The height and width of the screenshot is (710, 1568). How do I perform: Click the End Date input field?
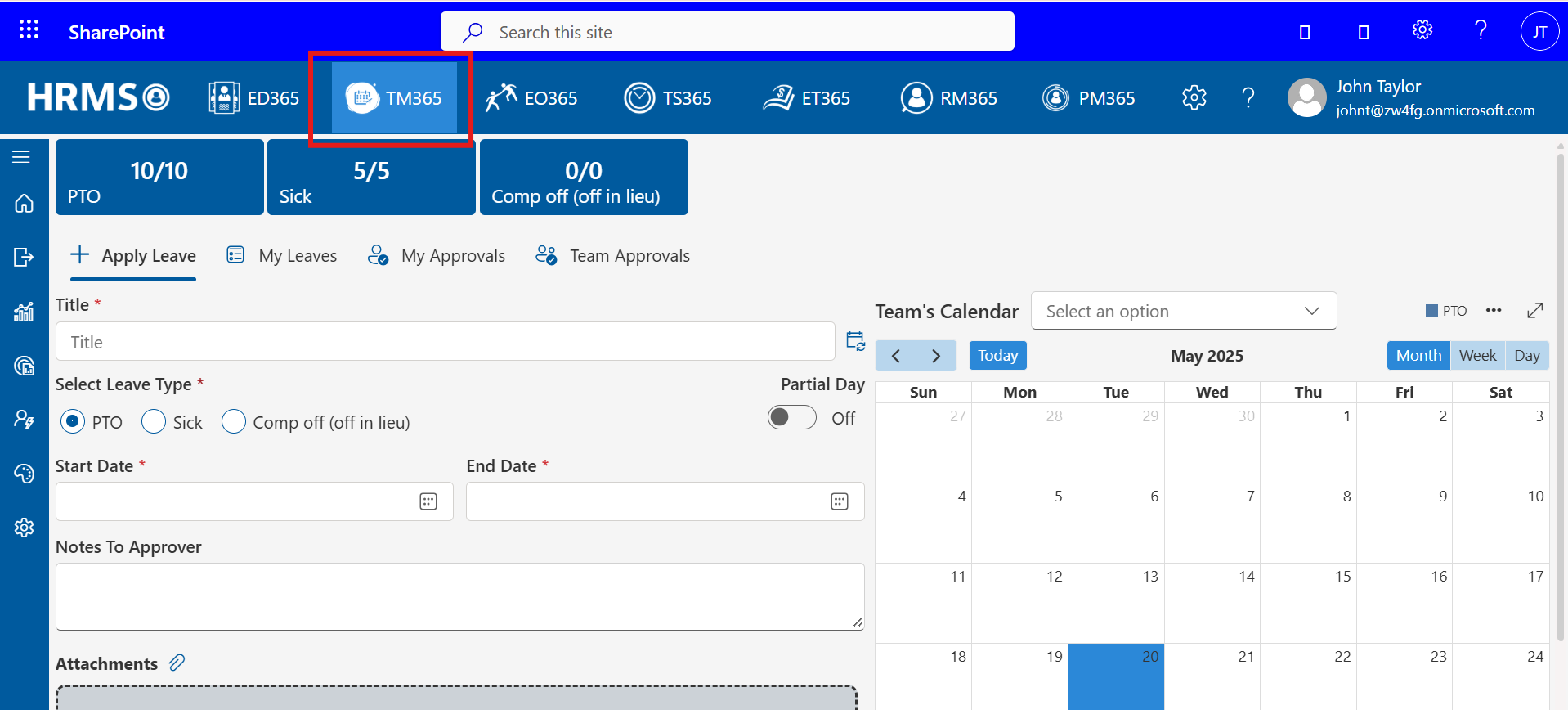665,501
